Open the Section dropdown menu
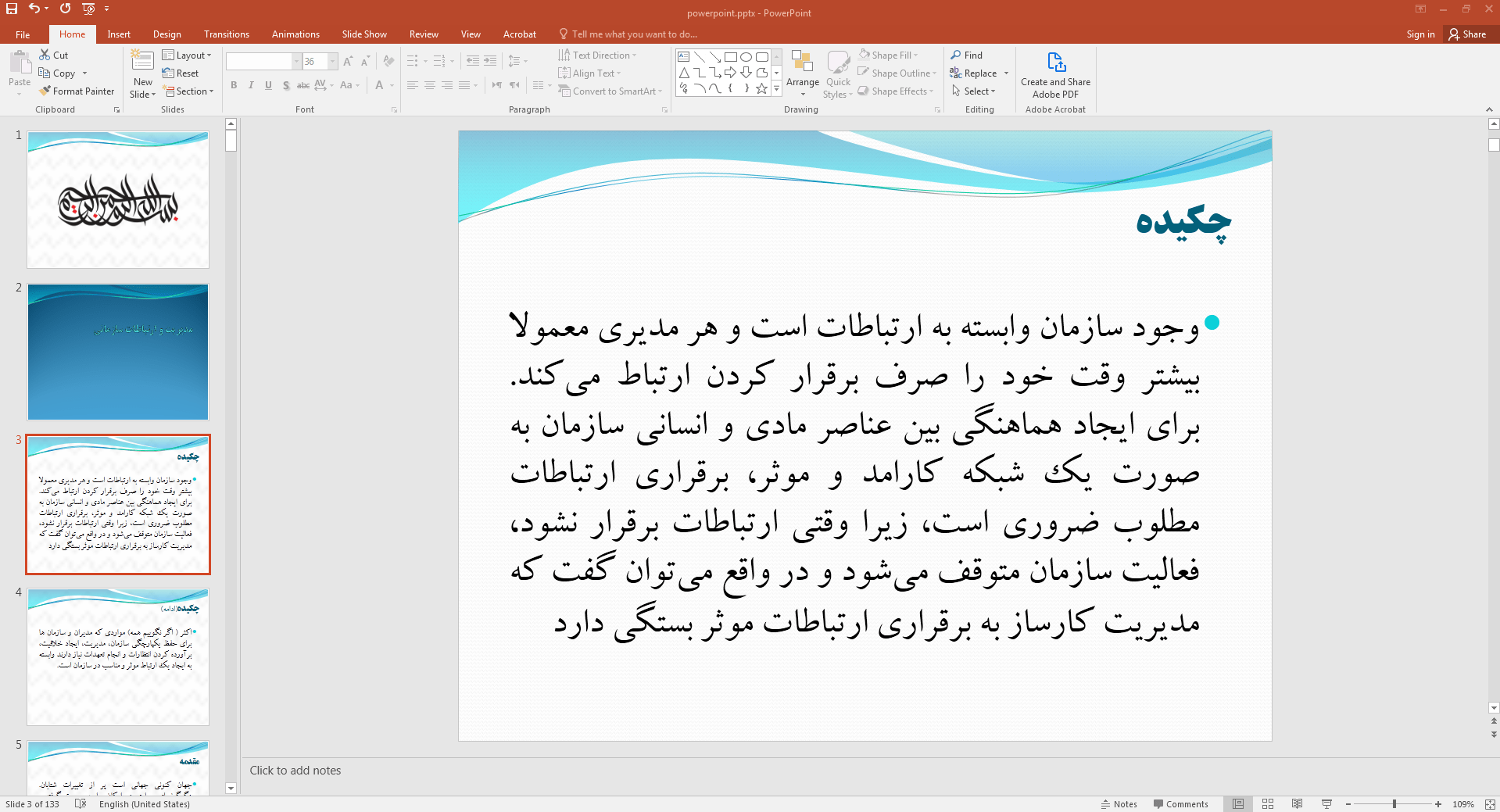Image resolution: width=1500 pixels, height=812 pixels. point(188,91)
